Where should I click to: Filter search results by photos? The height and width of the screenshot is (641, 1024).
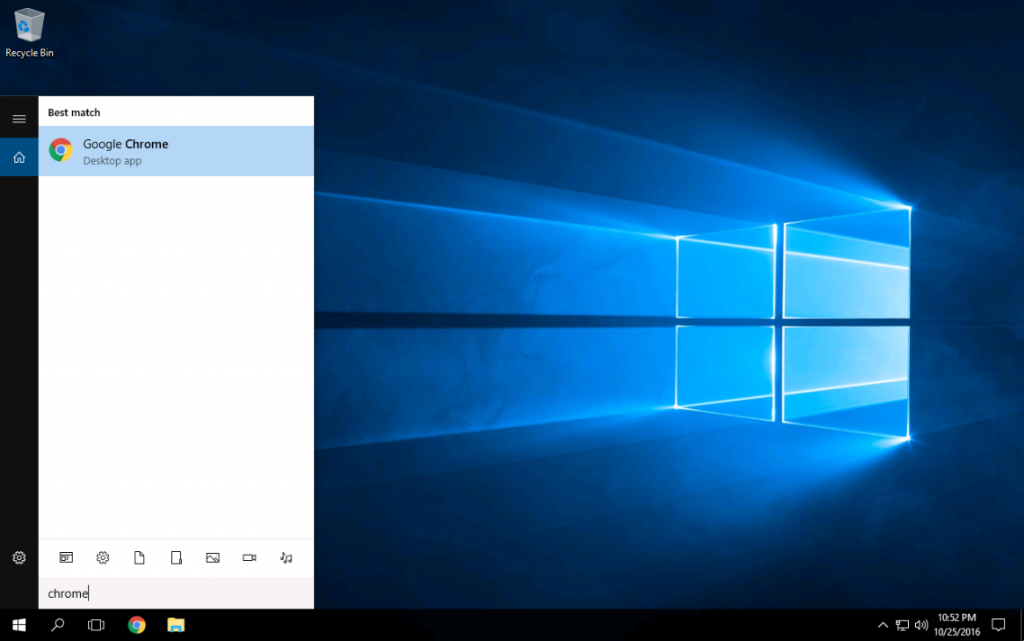(212, 558)
